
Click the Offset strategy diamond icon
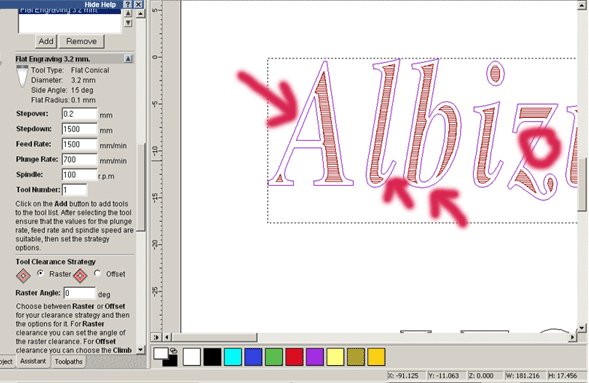(80, 276)
